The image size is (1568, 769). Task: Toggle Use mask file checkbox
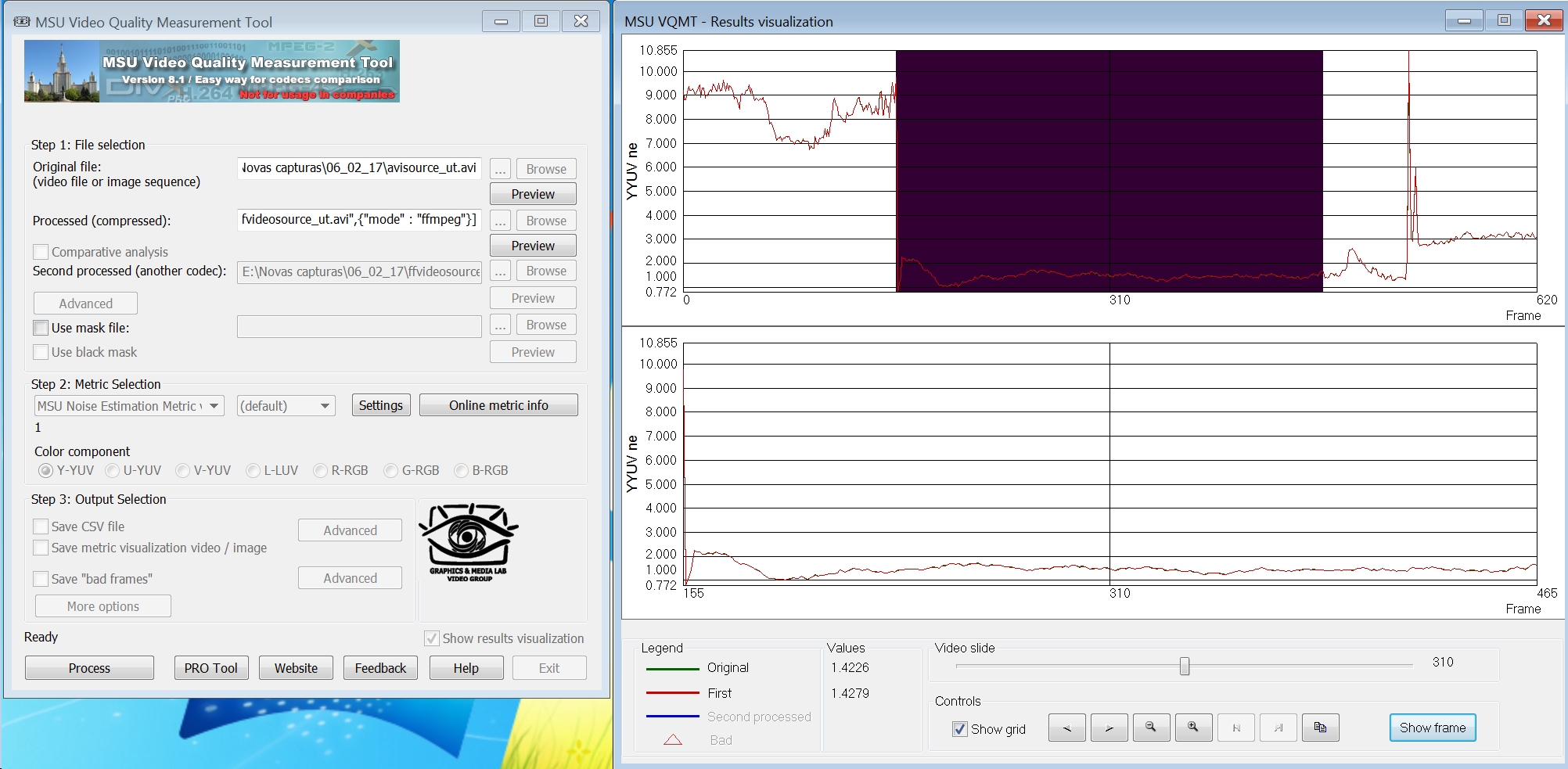(41, 328)
